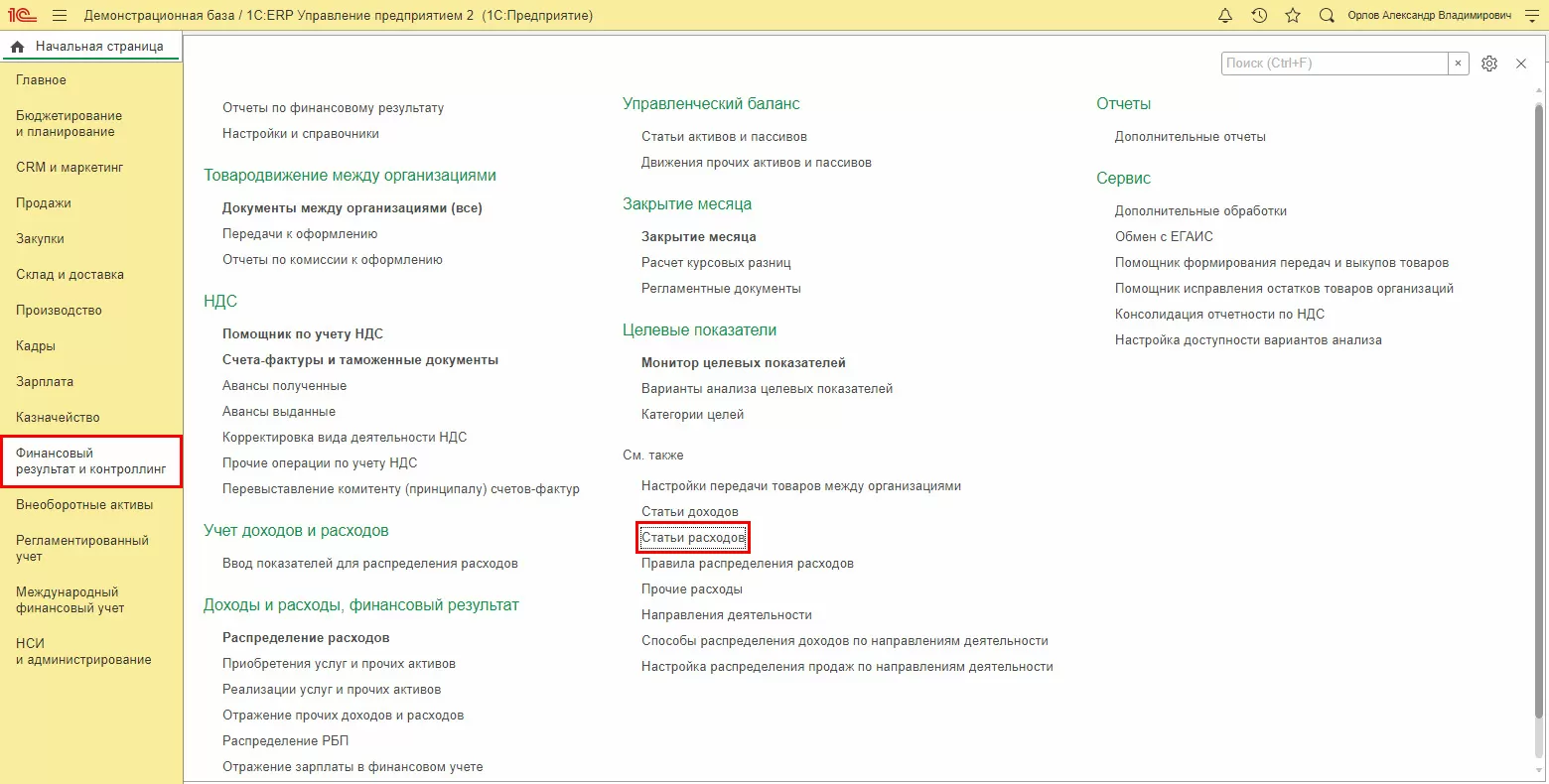Viewport: 1549px width, 784px height.
Task: Open notifications bell
Action: pyautogui.click(x=1225, y=16)
